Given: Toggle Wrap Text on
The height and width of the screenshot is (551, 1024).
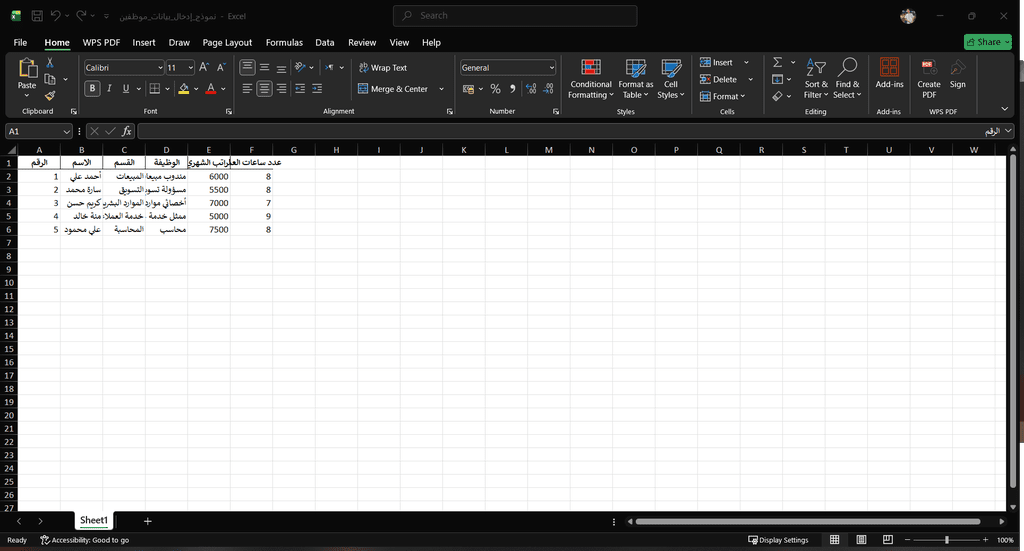Looking at the screenshot, I should [382, 68].
